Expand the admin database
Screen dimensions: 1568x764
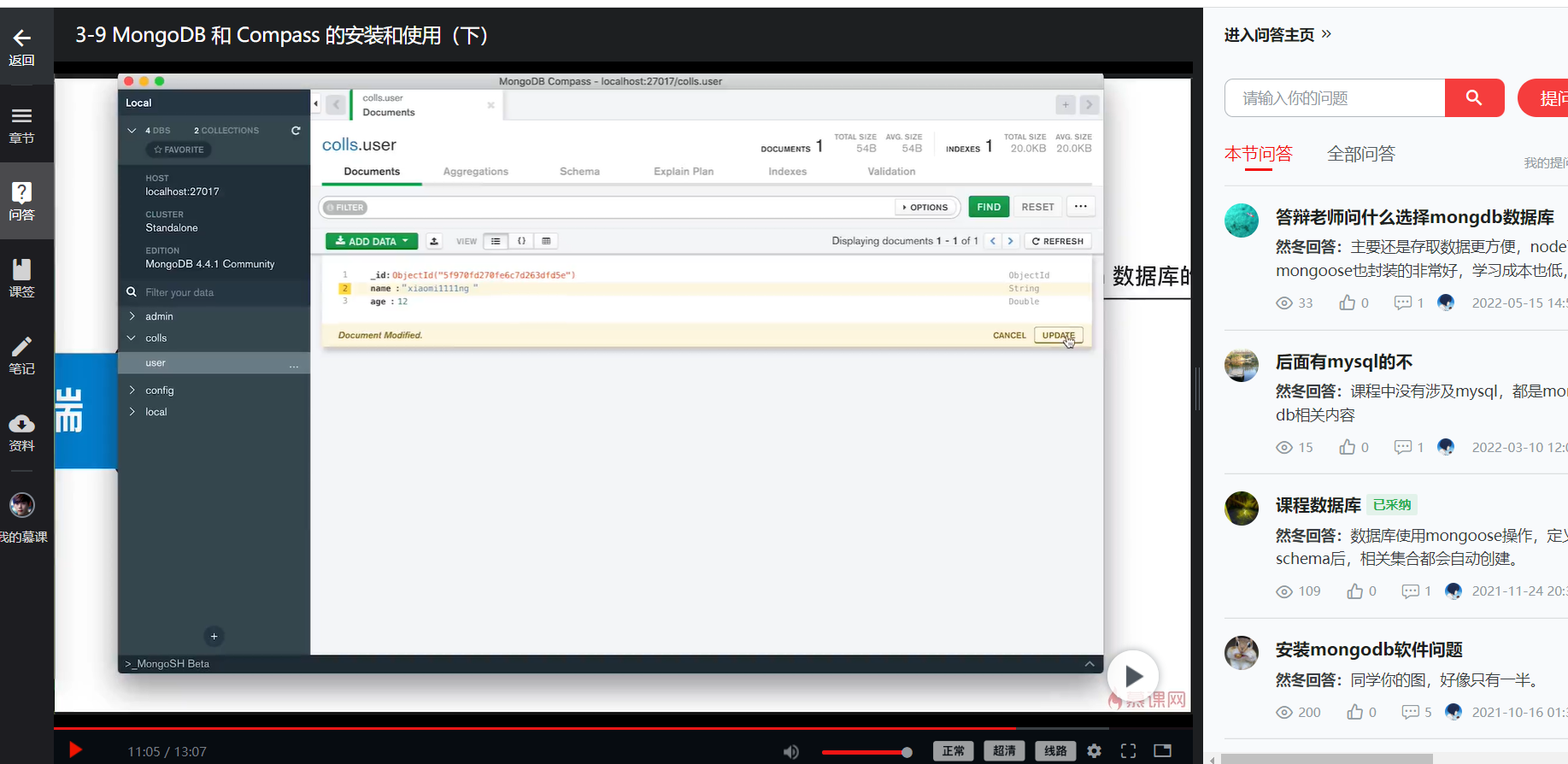click(132, 316)
